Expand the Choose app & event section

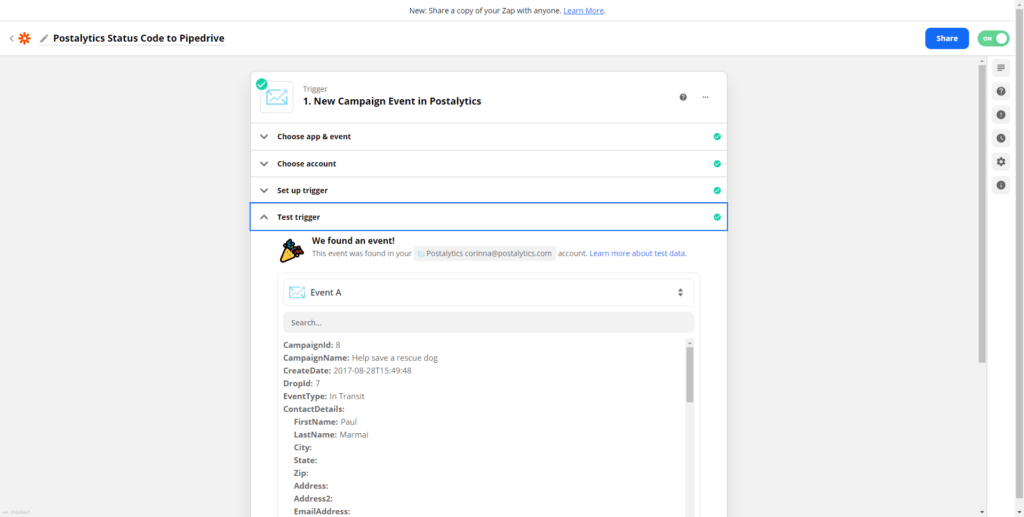pyautogui.click(x=488, y=136)
